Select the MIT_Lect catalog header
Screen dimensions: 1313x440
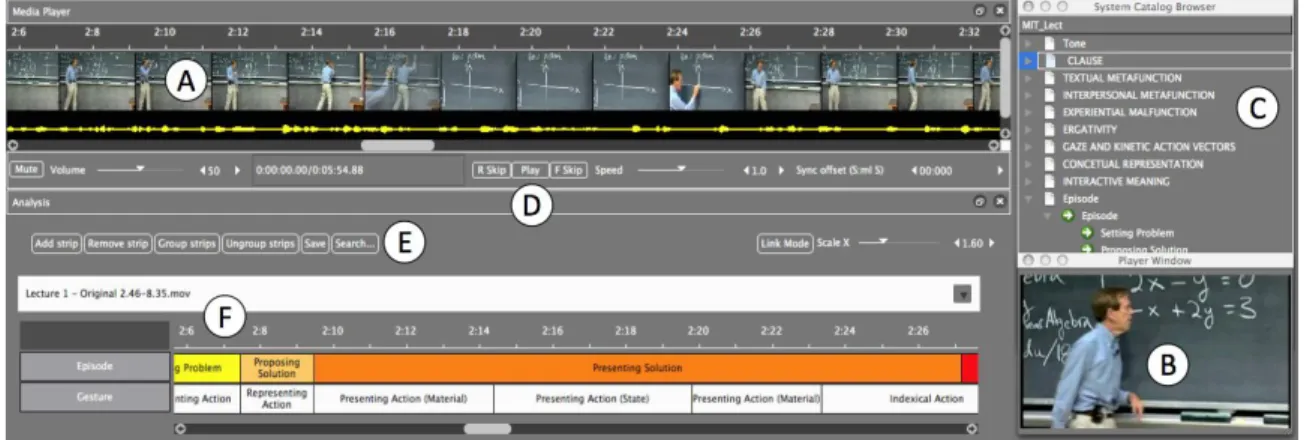tap(1155, 25)
